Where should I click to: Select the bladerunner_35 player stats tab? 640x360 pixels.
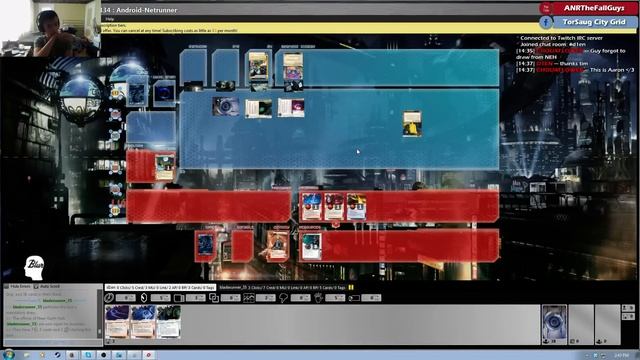[282, 288]
